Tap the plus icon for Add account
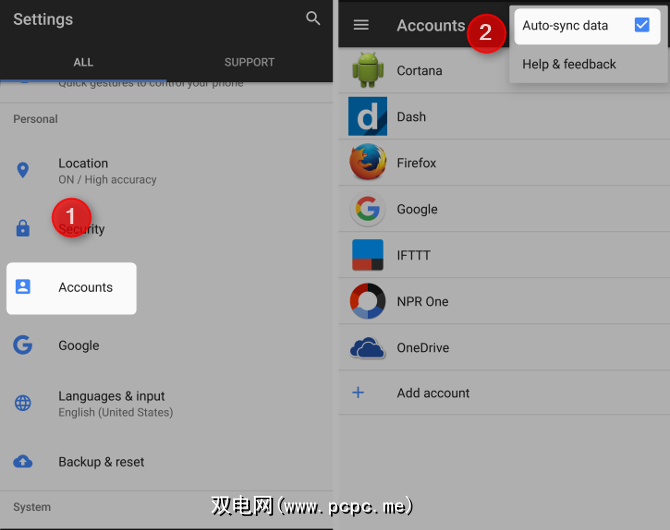This screenshot has width=670, height=530. click(x=358, y=392)
